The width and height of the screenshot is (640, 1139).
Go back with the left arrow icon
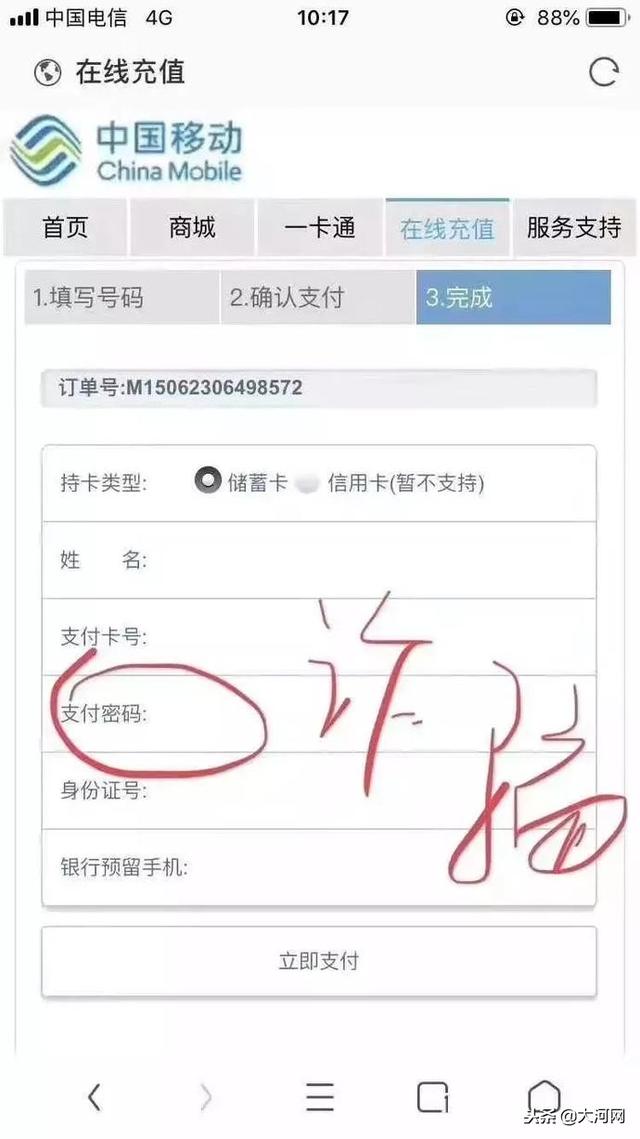[94, 1096]
